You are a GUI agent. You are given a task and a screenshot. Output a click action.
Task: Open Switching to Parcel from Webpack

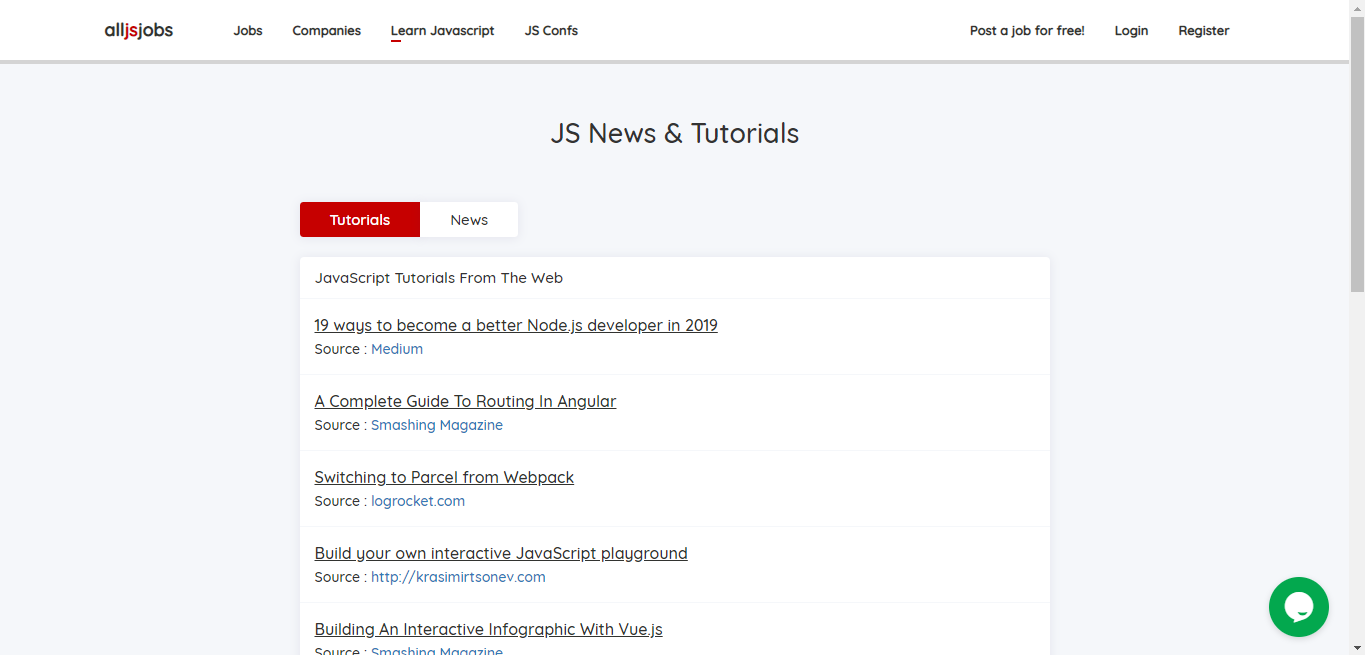click(444, 477)
